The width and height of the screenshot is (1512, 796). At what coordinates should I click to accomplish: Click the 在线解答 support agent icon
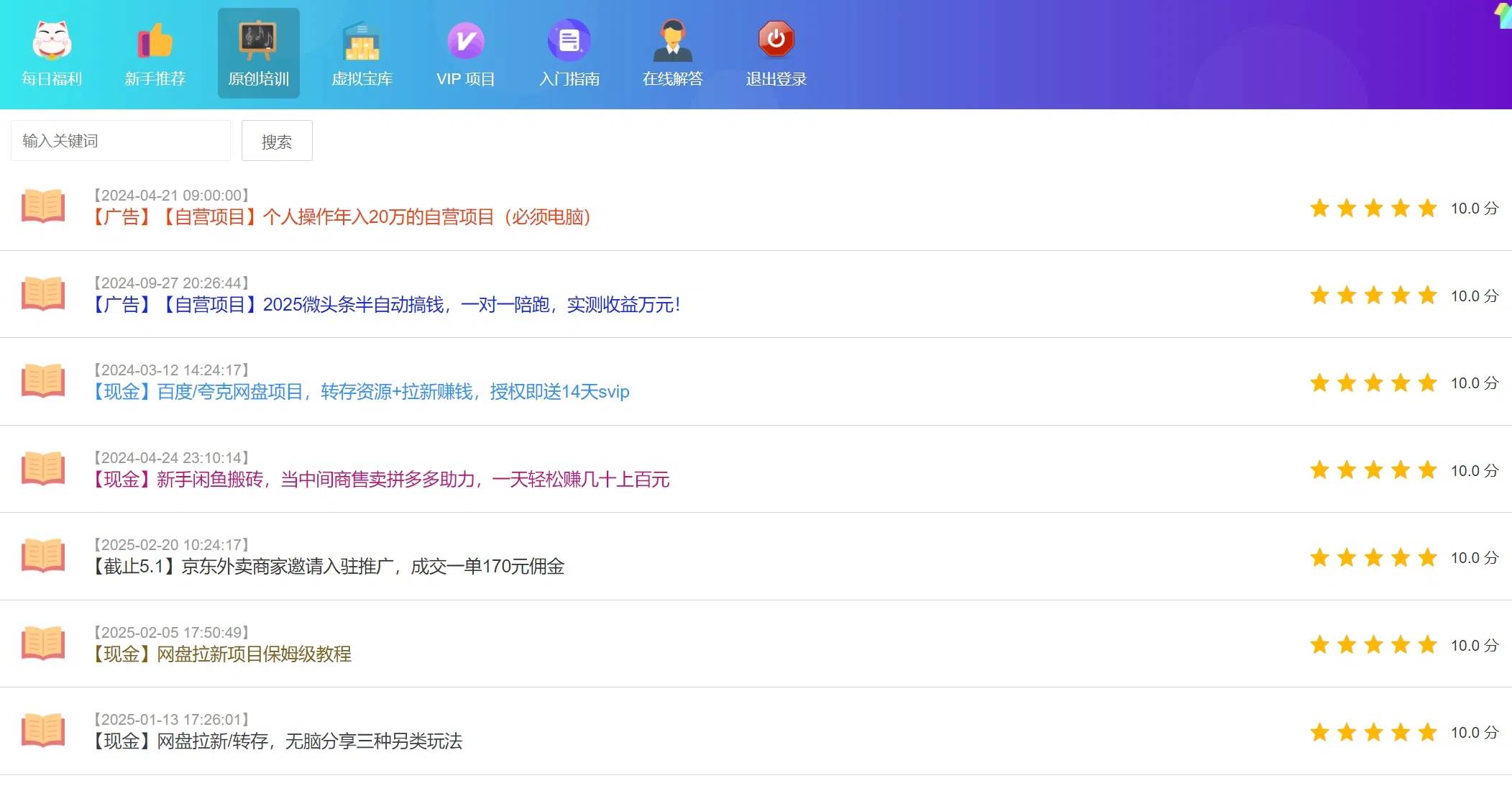[673, 40]
